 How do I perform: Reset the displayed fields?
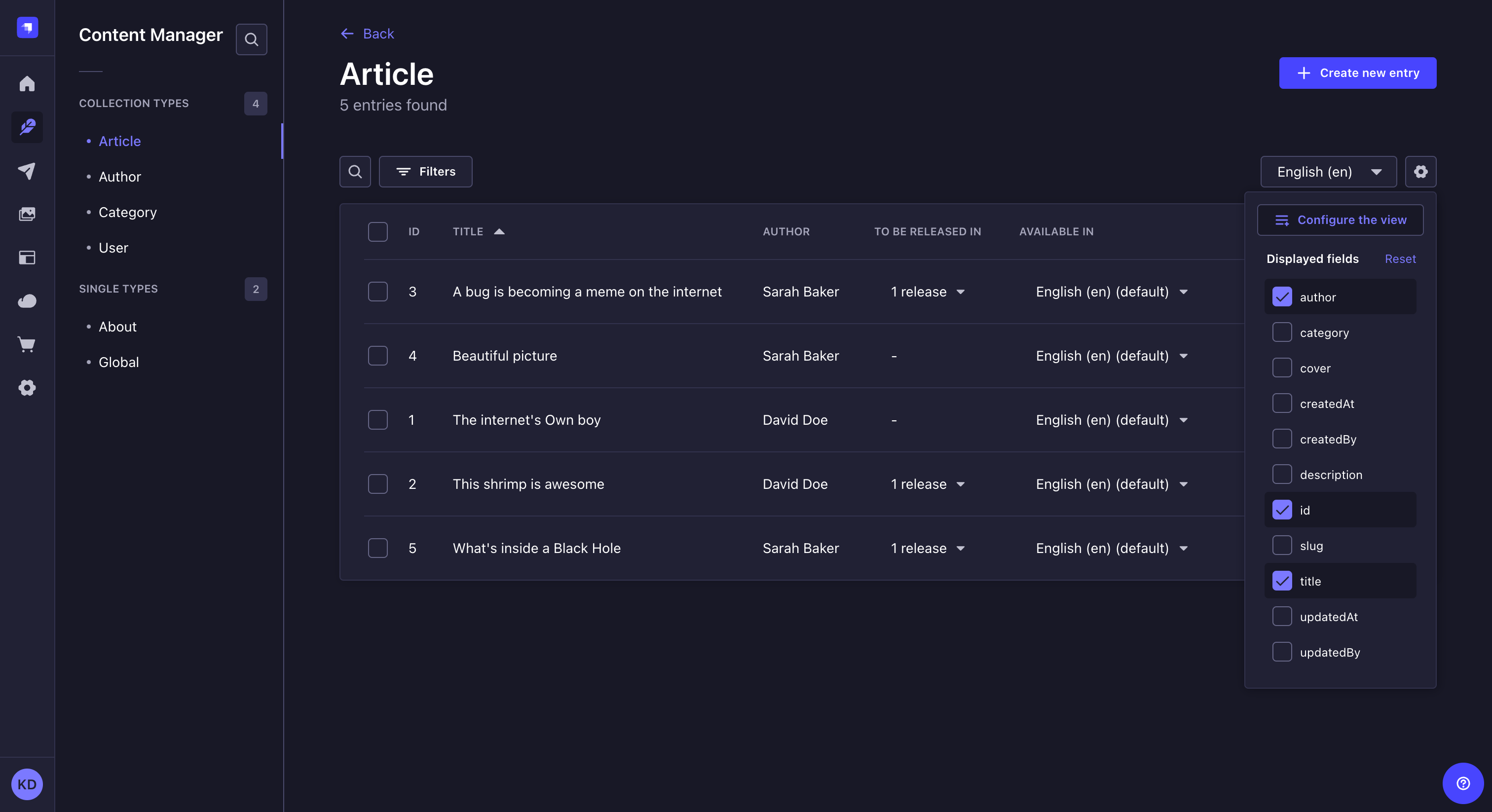1400,259
